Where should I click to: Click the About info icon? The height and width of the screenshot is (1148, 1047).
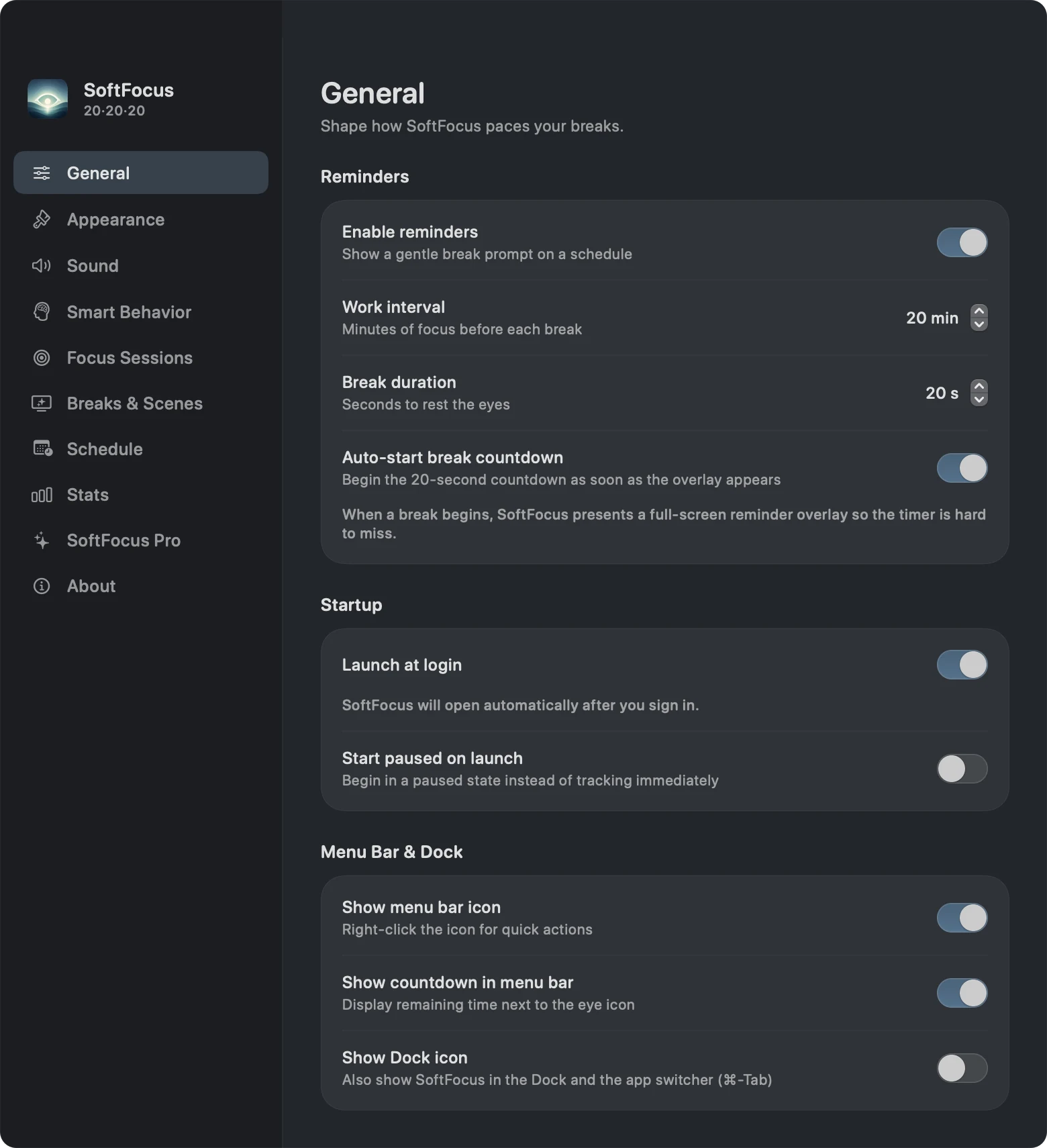point(42,586)
